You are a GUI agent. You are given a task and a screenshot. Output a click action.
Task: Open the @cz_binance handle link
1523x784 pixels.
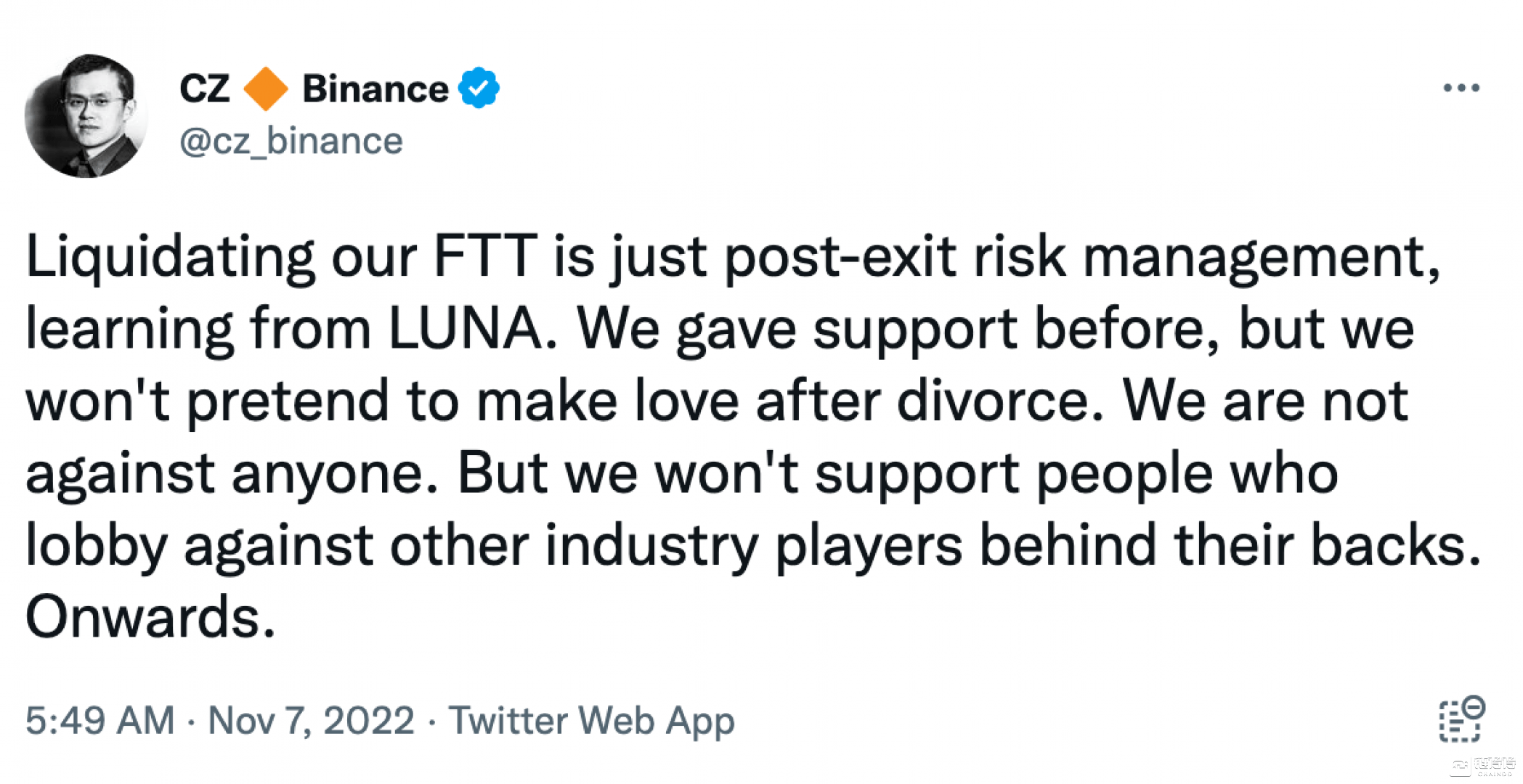click(291, 141)
